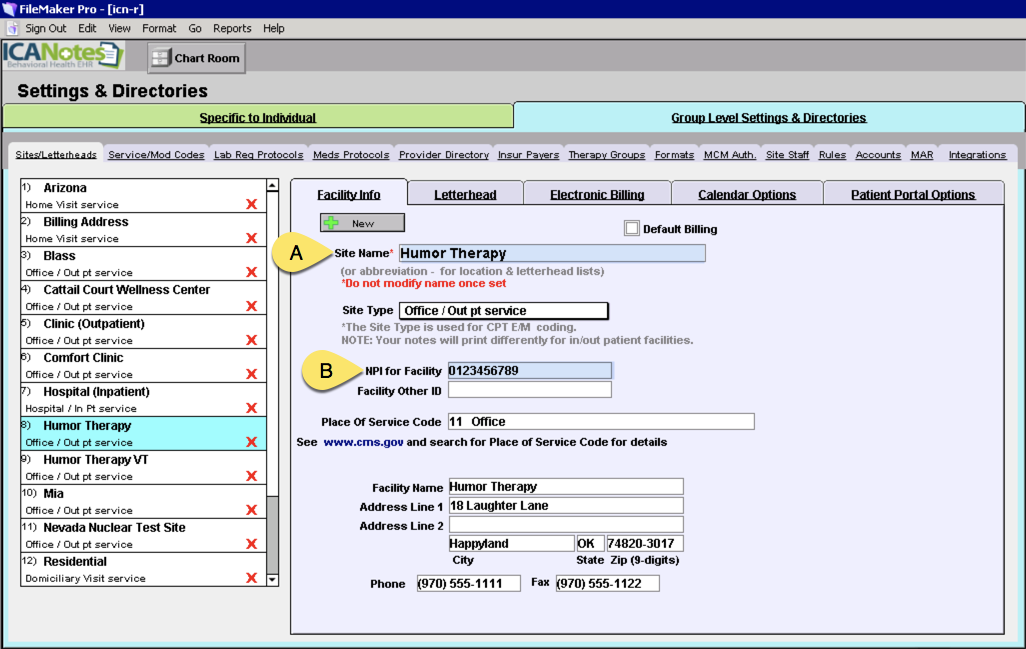Enable the Default Billing checkbox

[x=632, y=227]
